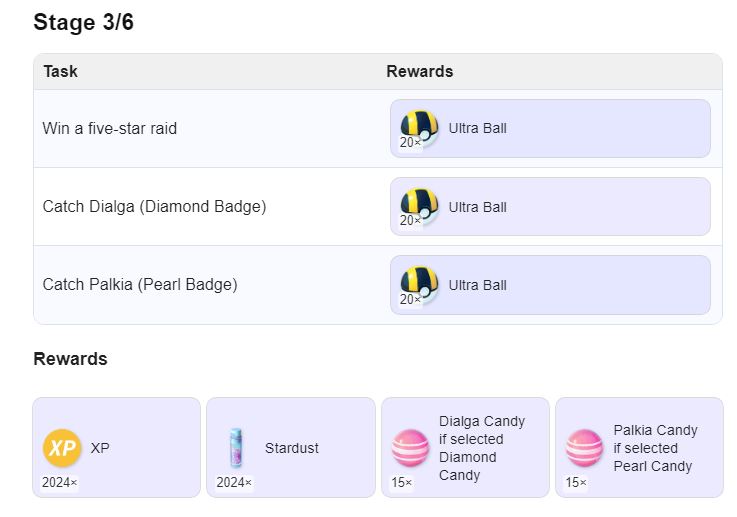Click the yellow XP coin icon
Screen dimensions: 737x517
coord(61,447)
